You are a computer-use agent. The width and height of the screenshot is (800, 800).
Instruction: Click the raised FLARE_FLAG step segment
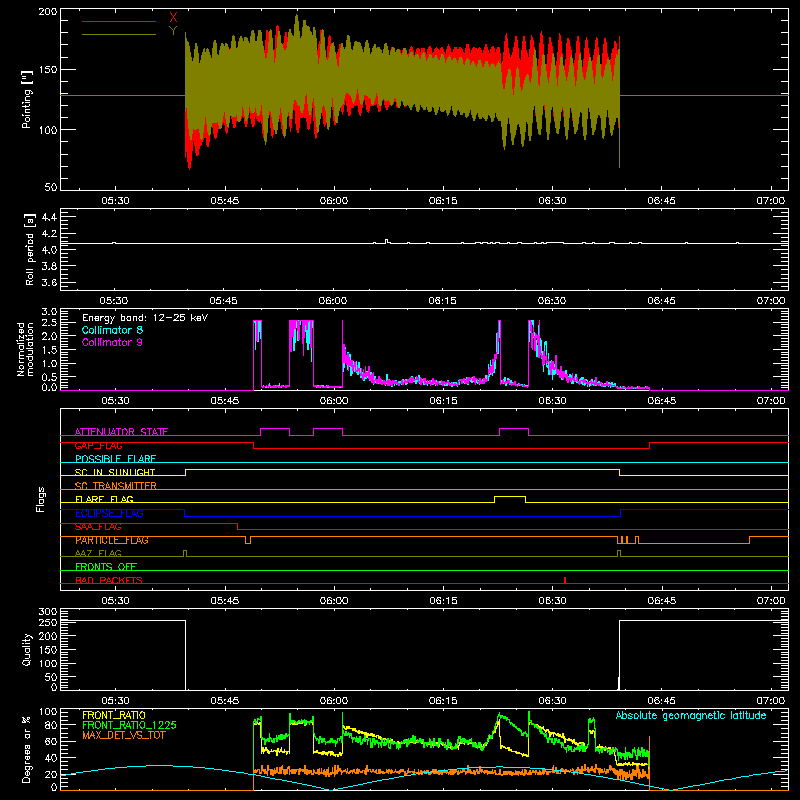click(x=510, y=496)
